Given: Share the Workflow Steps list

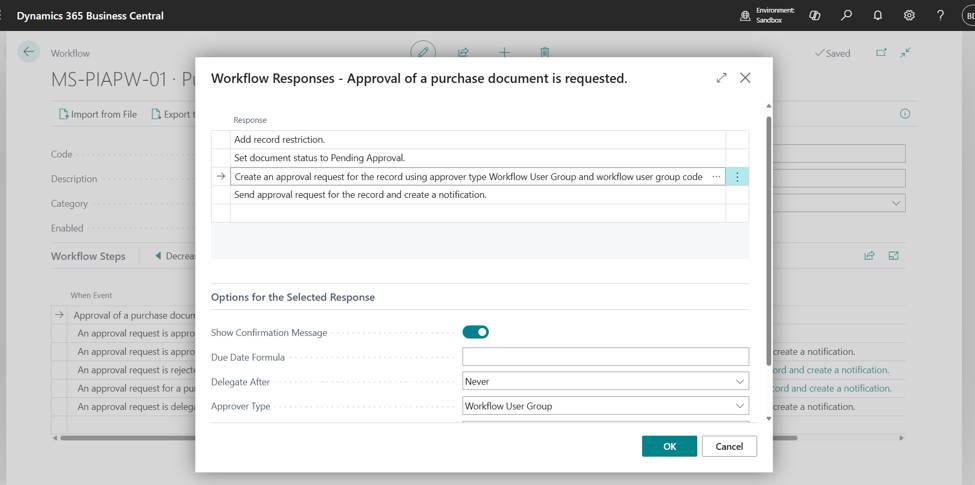Looking at the screenshot, I should (x=869, y=256).
